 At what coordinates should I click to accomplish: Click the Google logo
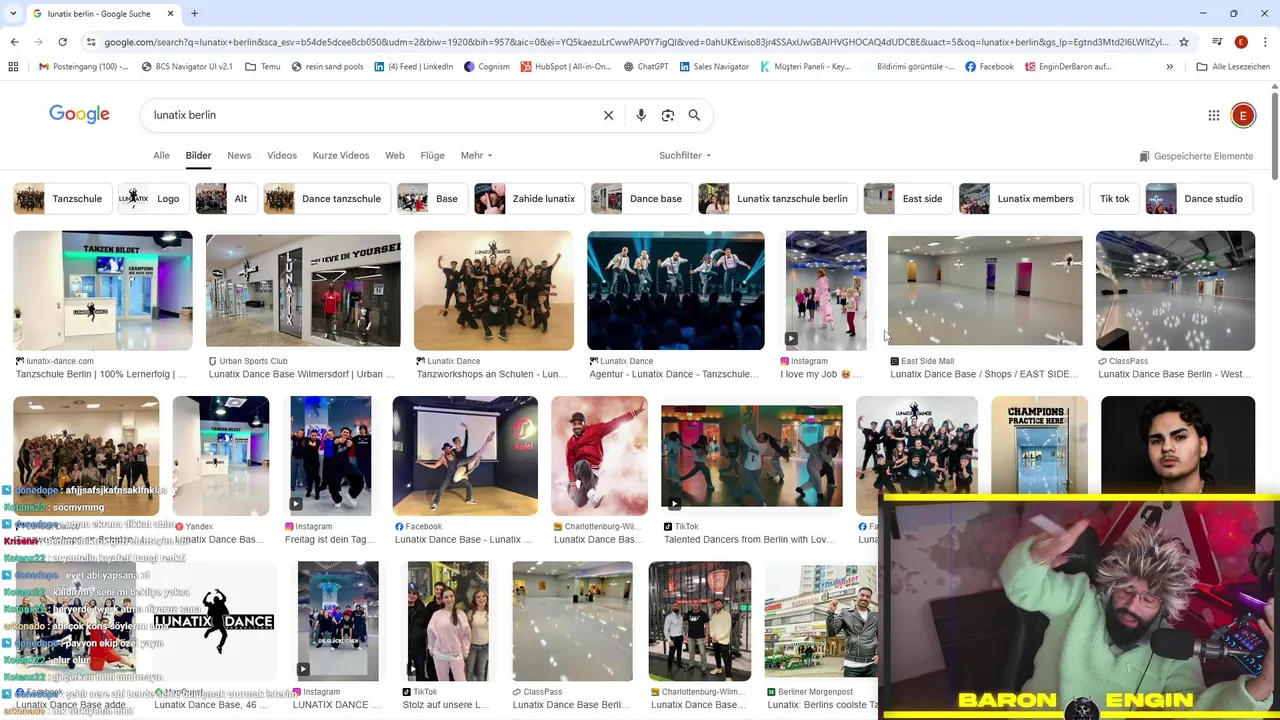click(79, 114)
